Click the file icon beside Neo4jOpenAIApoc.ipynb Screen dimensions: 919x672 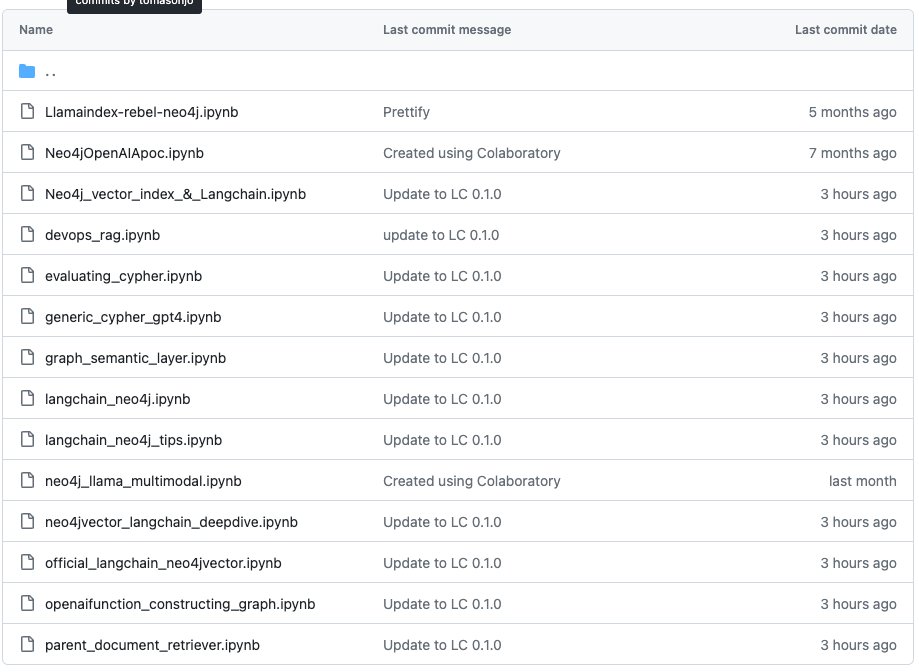pos(27,152)
